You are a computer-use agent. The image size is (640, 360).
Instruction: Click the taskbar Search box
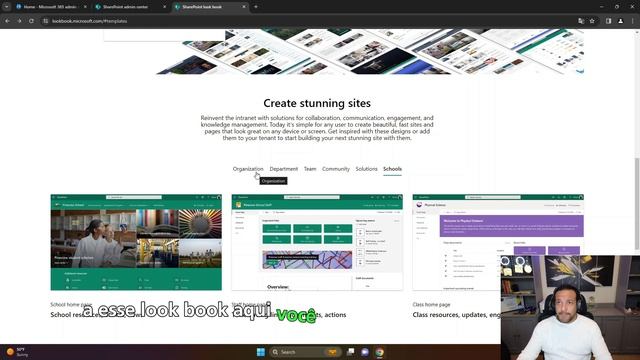[x=305, y=352]
